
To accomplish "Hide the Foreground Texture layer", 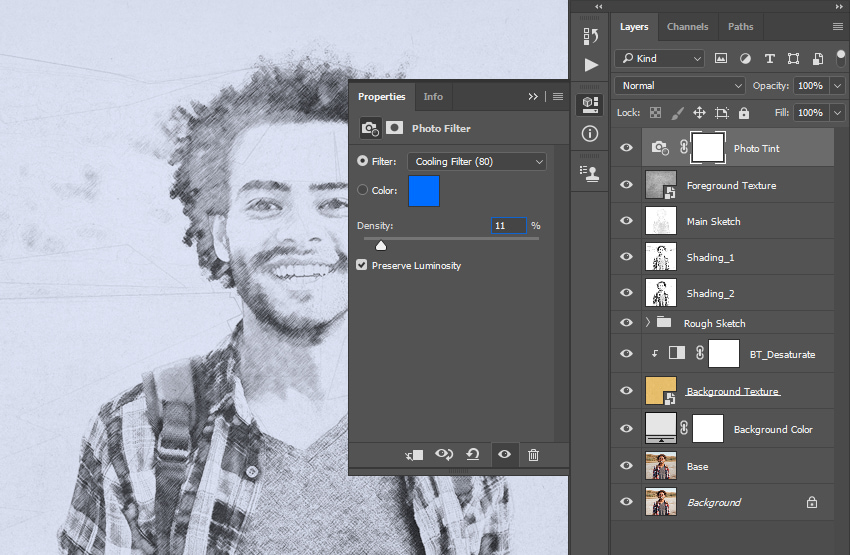I will coord(626,185).
